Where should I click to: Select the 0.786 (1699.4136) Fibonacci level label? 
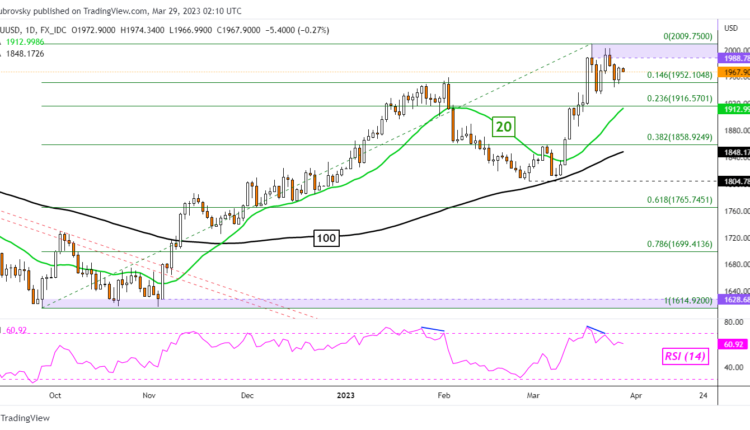663,245
